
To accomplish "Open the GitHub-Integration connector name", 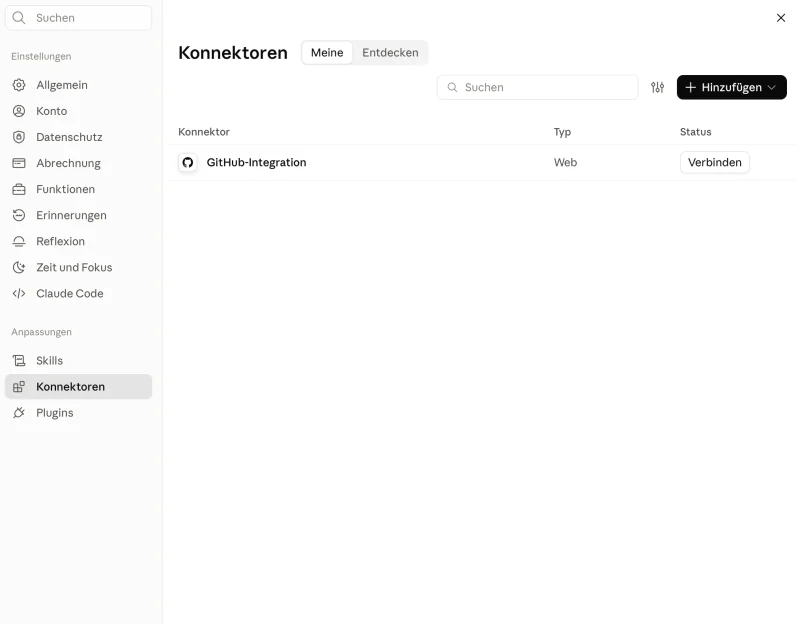I will (x=256, y=162).
